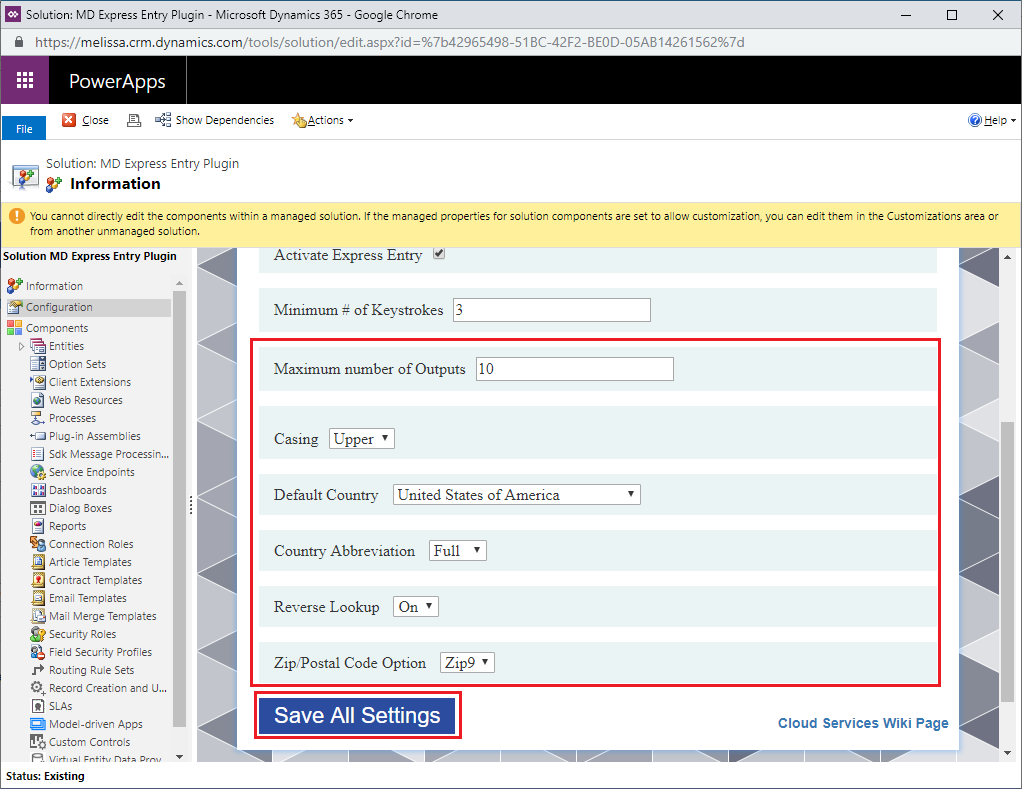Screen dimensions: 1022x789
Task: Click the Show Dependencies icon
Action: pos(163,120)
